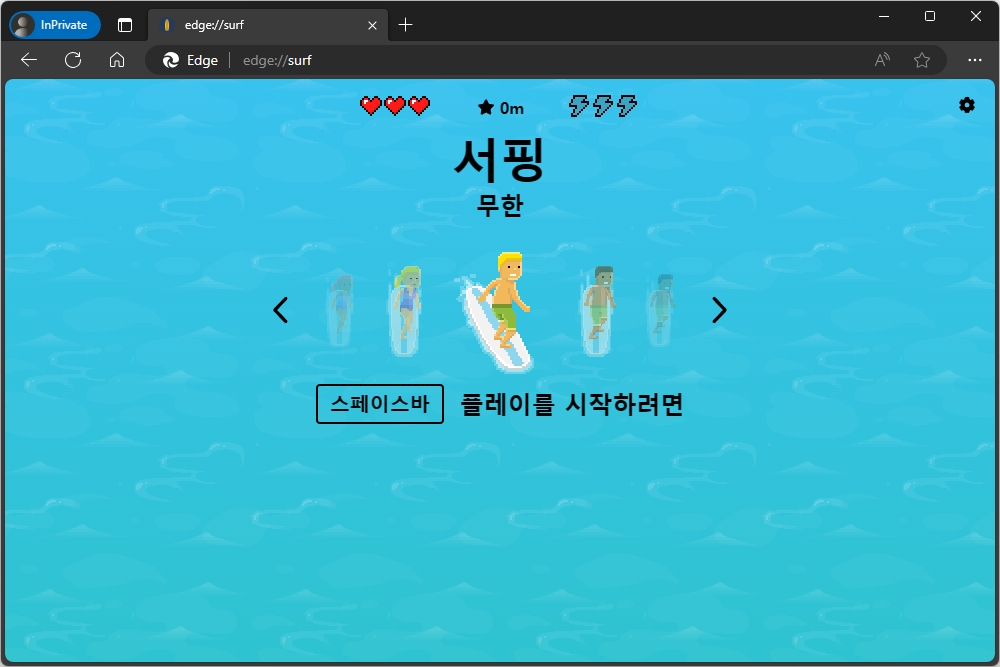Click the 스페이스바 button to start
Viewport: 1000px width, 667px height.
tap(379, 404)
